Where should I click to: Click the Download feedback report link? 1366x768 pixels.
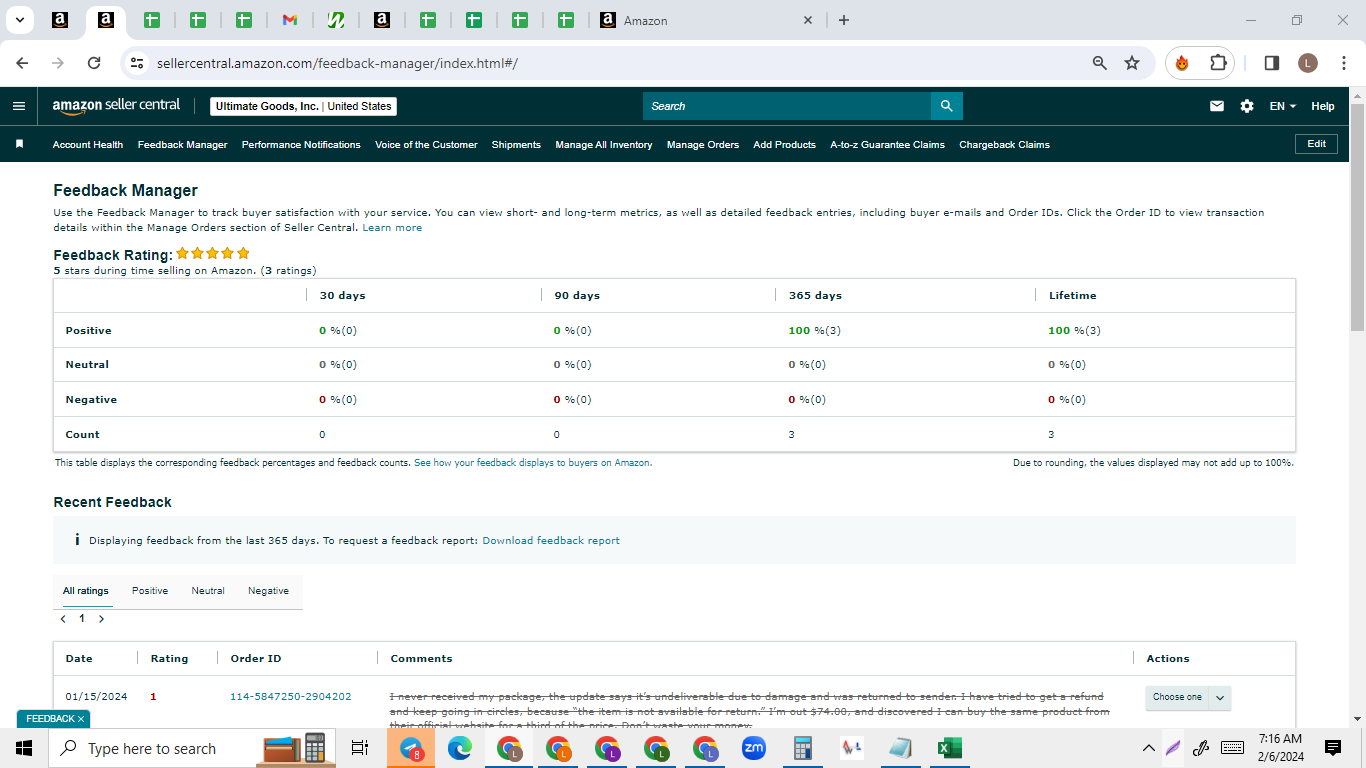pos(551,540)
